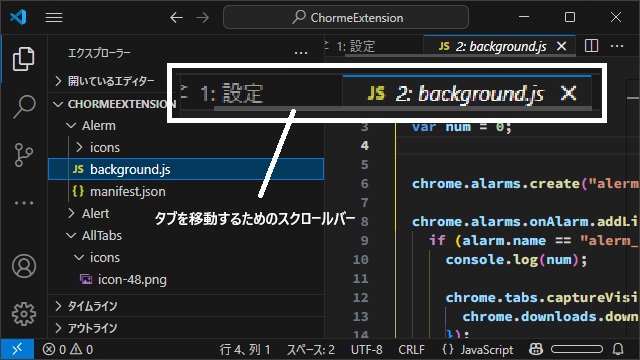Click the VS Code logo icon

[18, 17]
